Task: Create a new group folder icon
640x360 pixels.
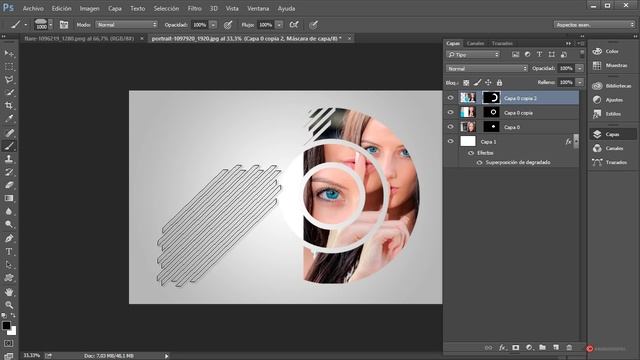Action: 542,348
